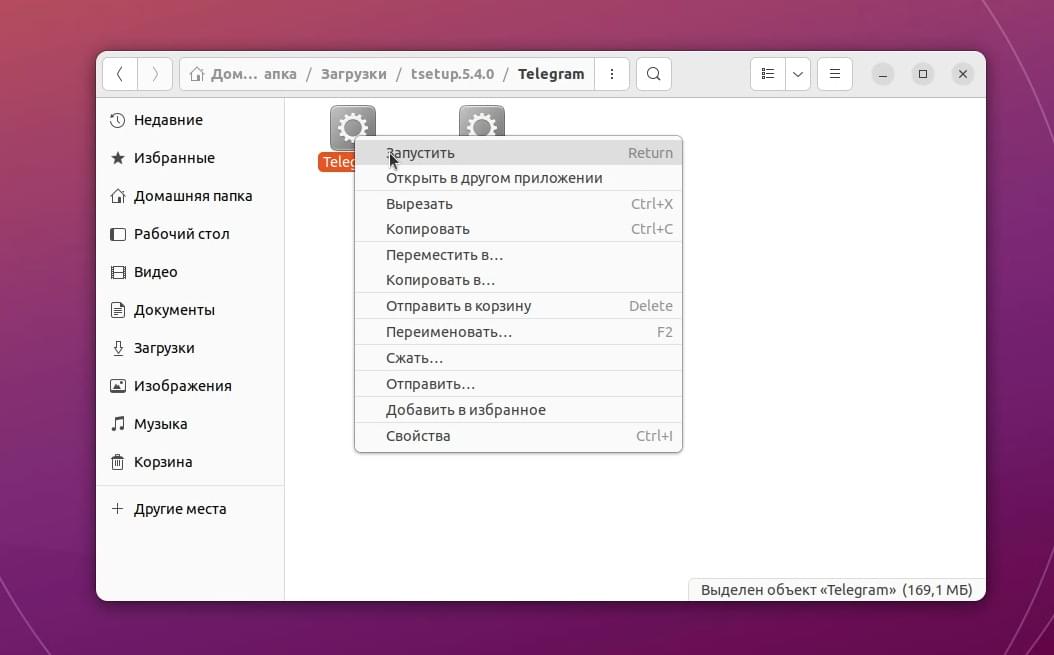Click the film icon beside Видео

[118, 272]
